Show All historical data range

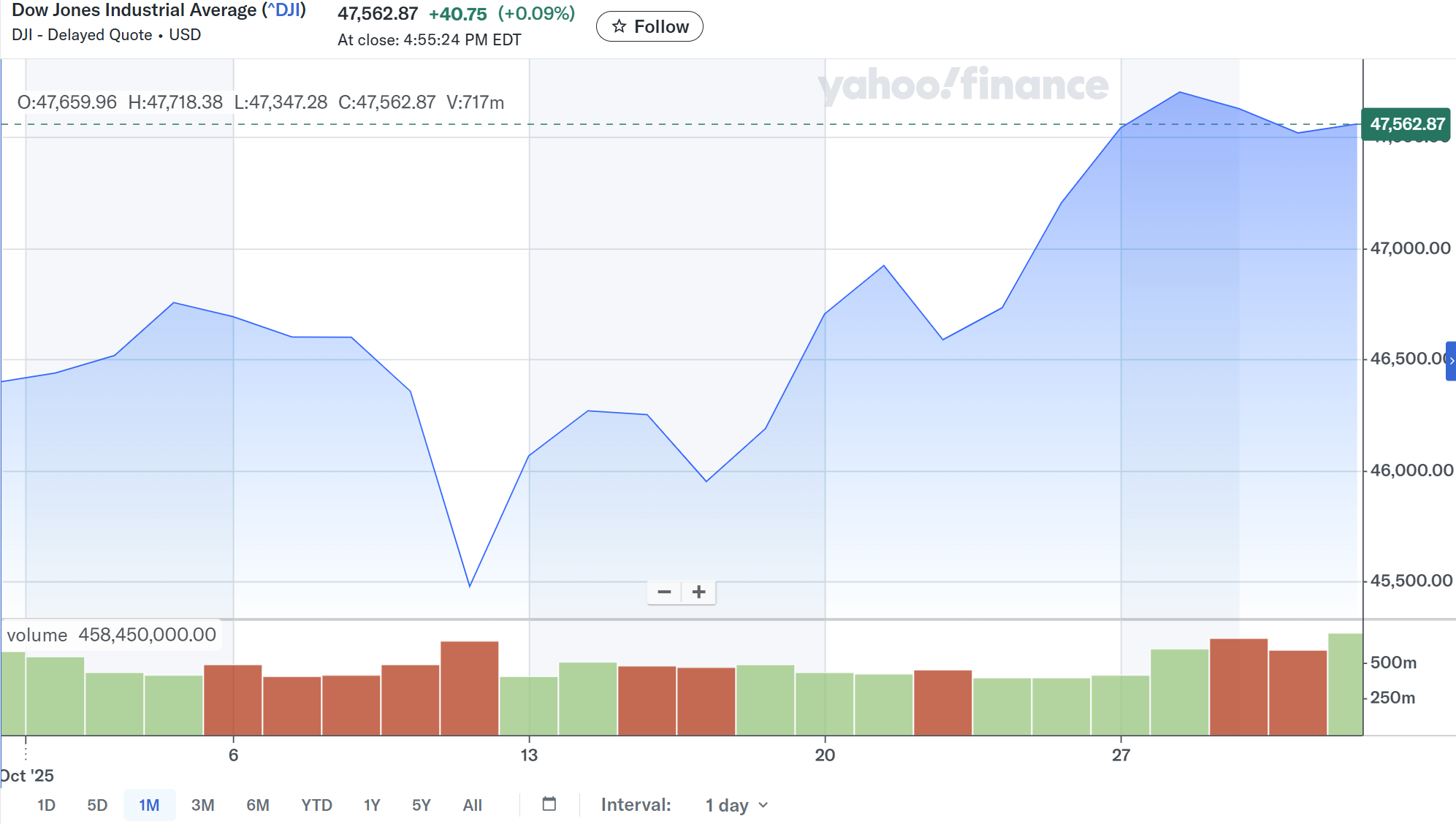(472, 805)
